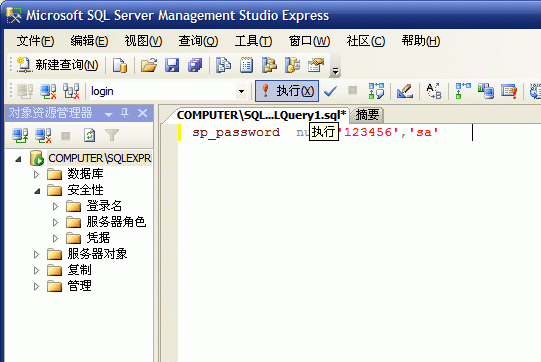The width and height of the screenshot is (541, 362).
Task: Open the 帮助(H) menu
Action: coord(421,41)
